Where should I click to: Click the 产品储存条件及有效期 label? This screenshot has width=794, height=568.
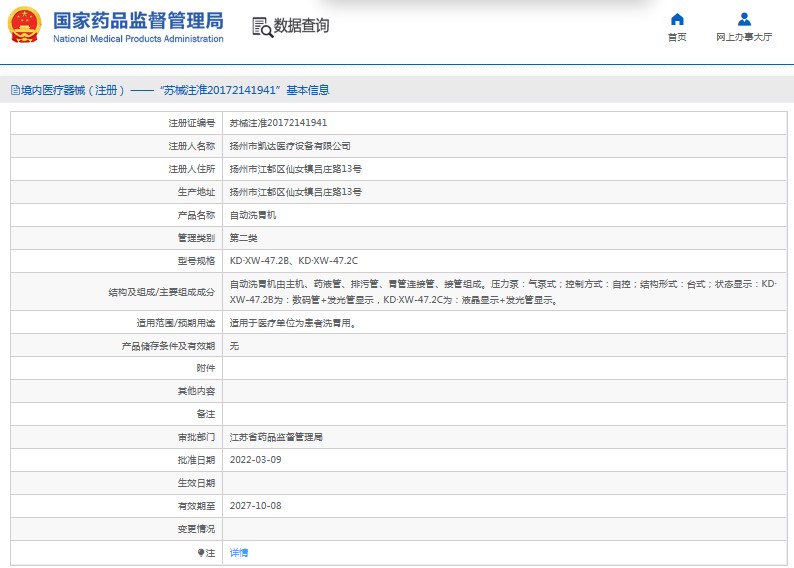(169, 346)
